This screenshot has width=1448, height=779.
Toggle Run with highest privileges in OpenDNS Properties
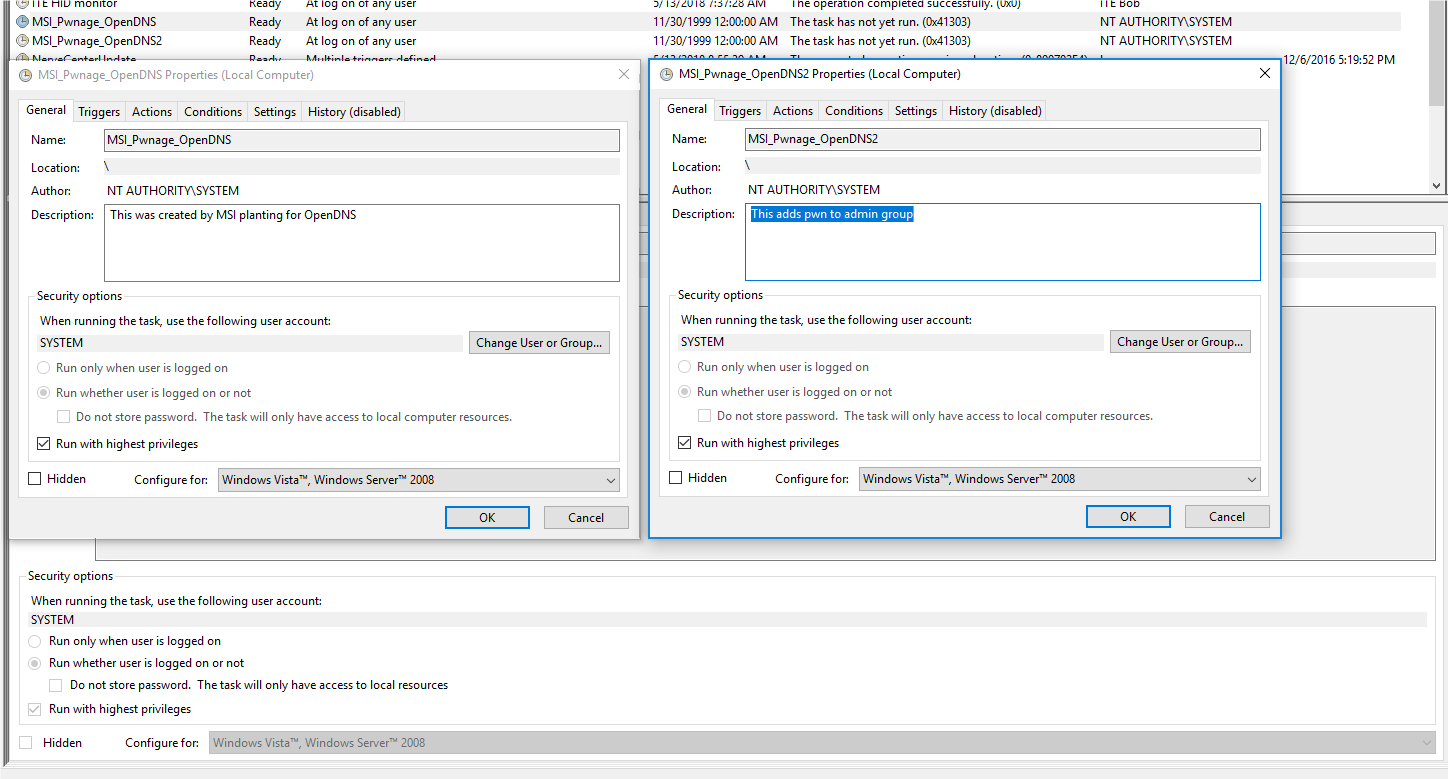tap(43, 444)
